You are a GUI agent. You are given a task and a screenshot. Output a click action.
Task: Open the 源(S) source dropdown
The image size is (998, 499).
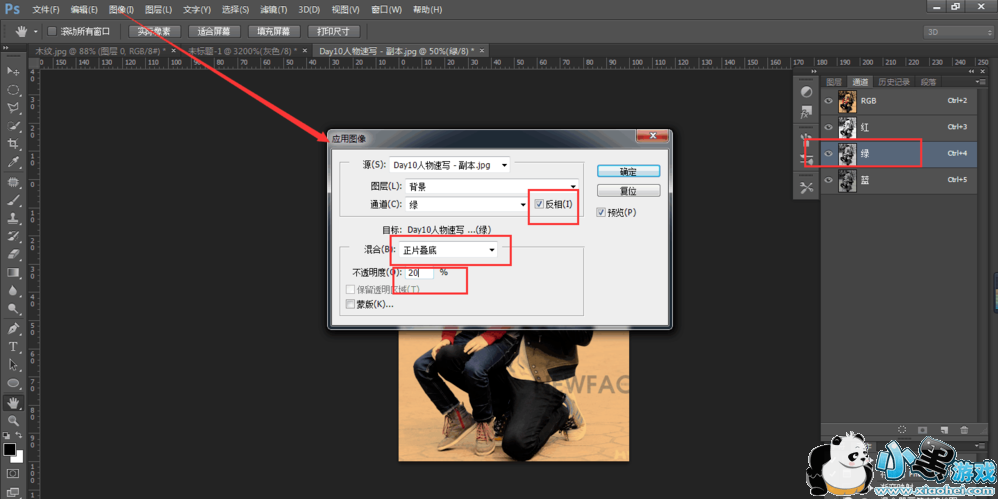(x=449, y=165)
